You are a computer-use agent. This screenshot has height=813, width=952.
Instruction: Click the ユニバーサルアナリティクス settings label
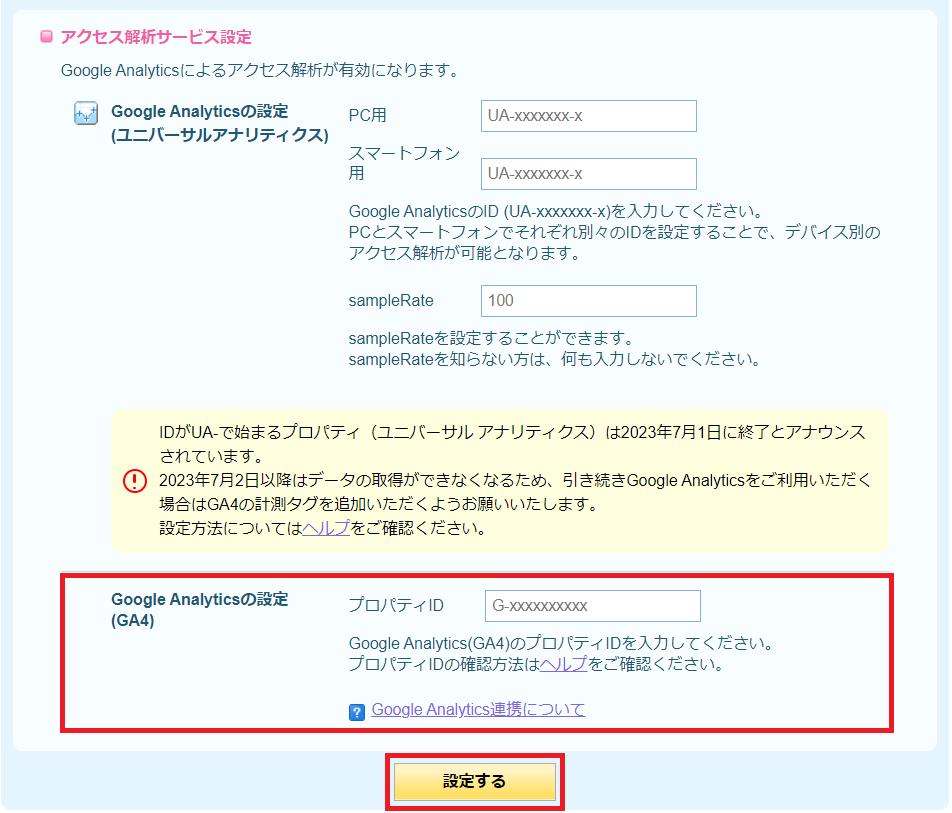pyautogui.click(x=220, y=123)
